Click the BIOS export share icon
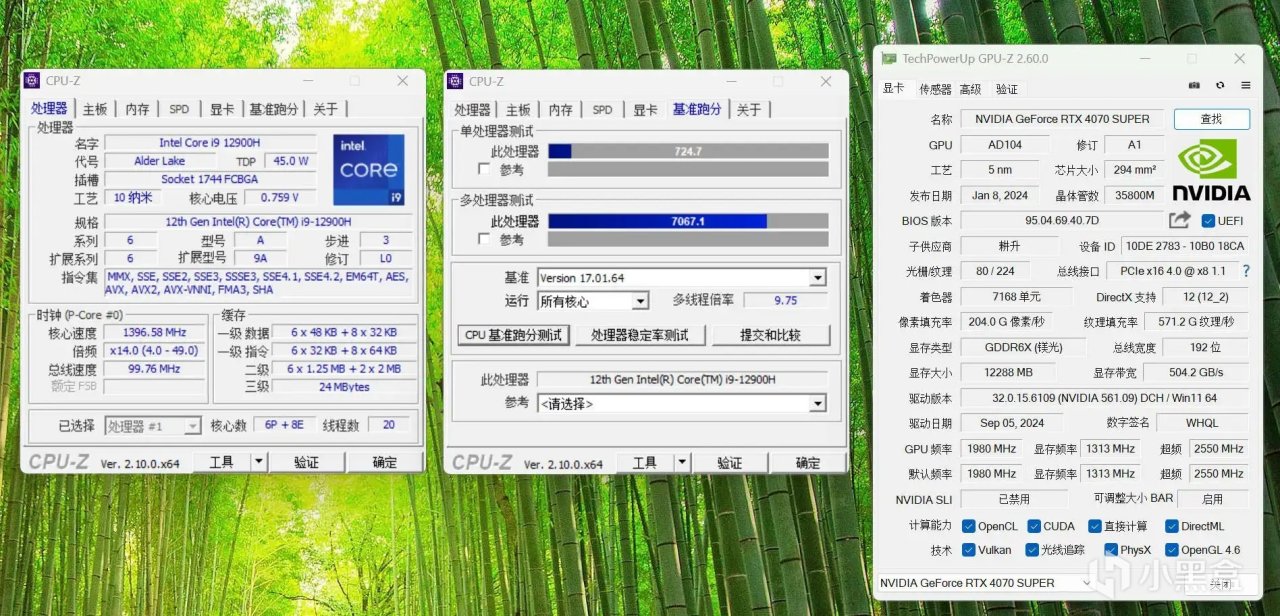 point(1179,220)
